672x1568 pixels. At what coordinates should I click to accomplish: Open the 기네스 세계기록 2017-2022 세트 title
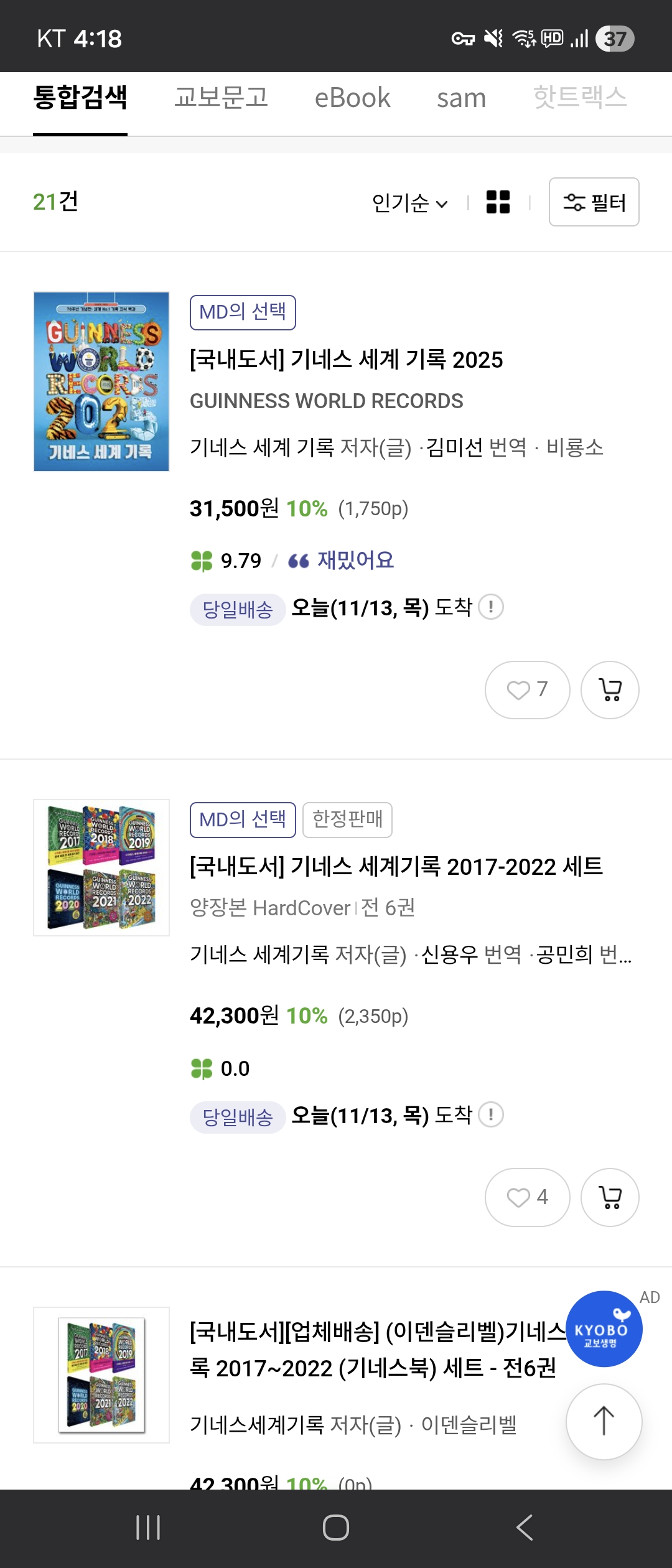pos(396,867)
